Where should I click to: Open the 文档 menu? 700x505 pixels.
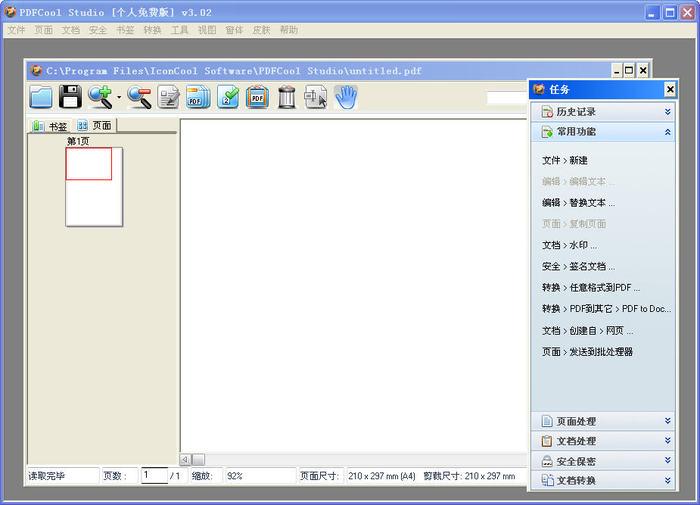[71, 30]
